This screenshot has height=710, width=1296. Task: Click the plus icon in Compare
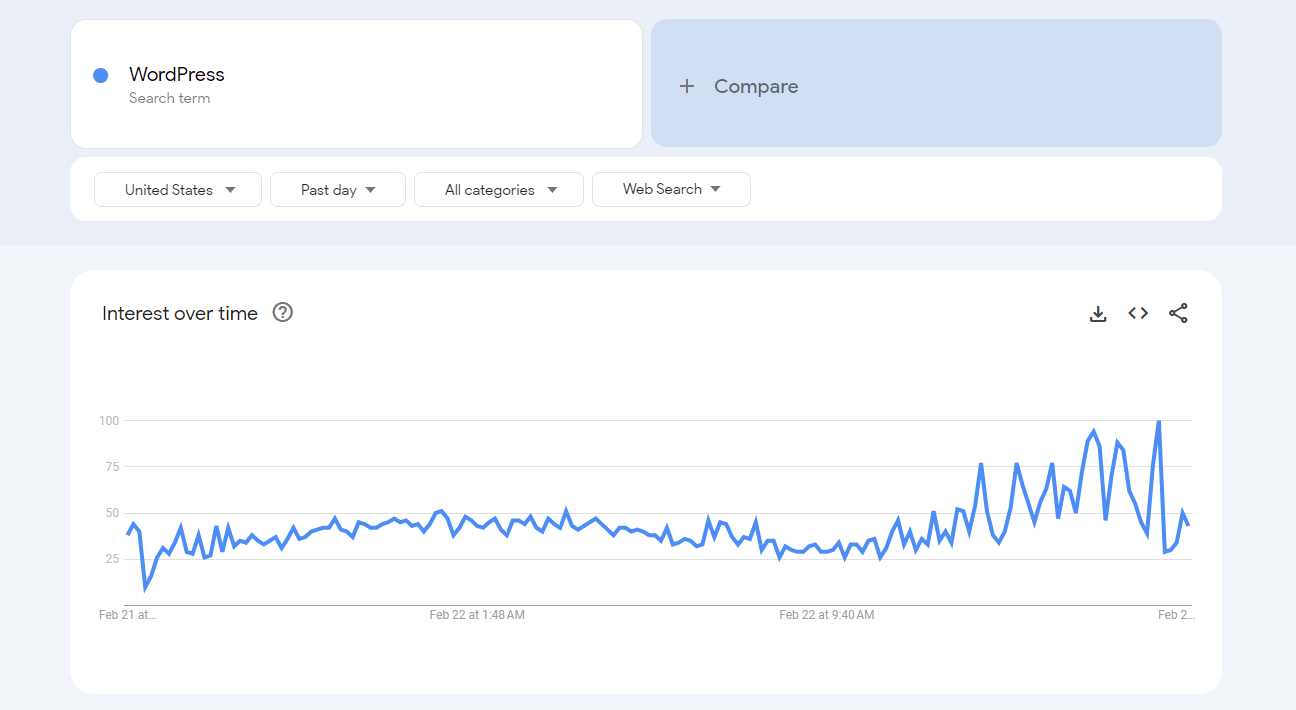(687, 86)
